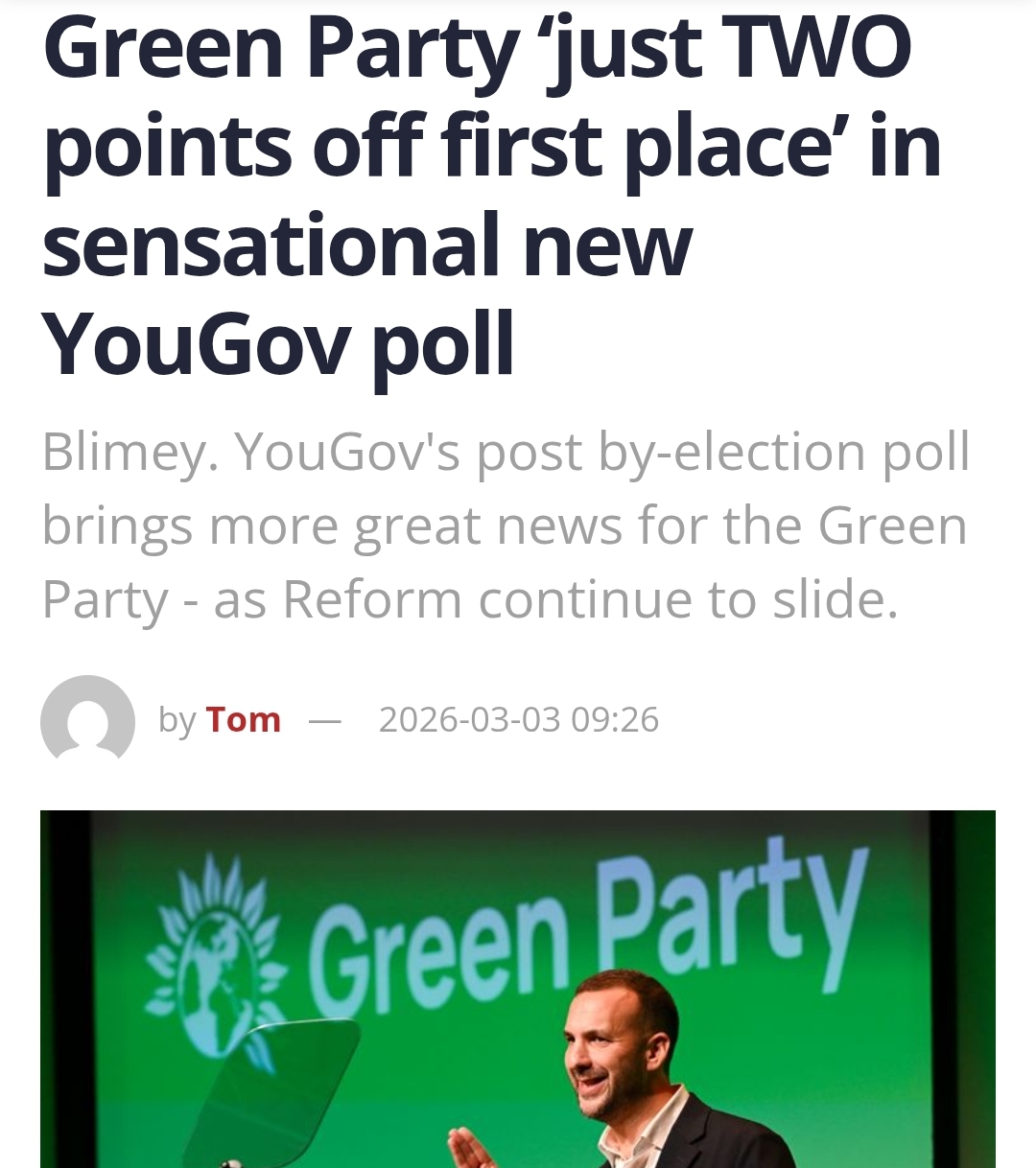Viewport: 1036px width, 1168px height.
Task: Open the featured Green Party conference photo
Action: tap(518, 988)
